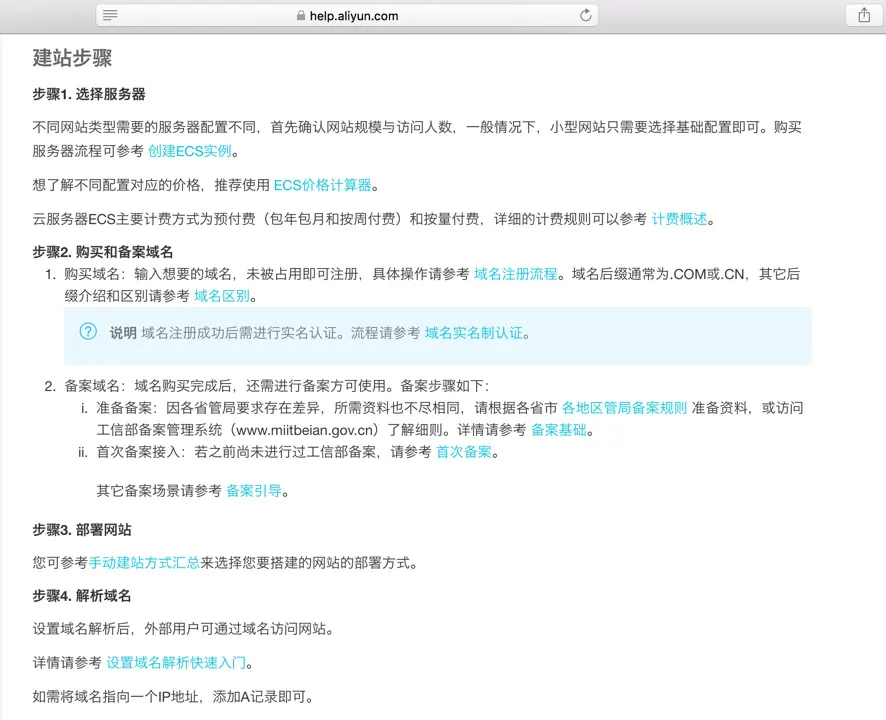The height and width of the screenshot is (720, 886).
Task: Click the text 设置域名解析后，外部用户可通过域名访问网站
Action: pyautogui.click(x=179, y=629)
